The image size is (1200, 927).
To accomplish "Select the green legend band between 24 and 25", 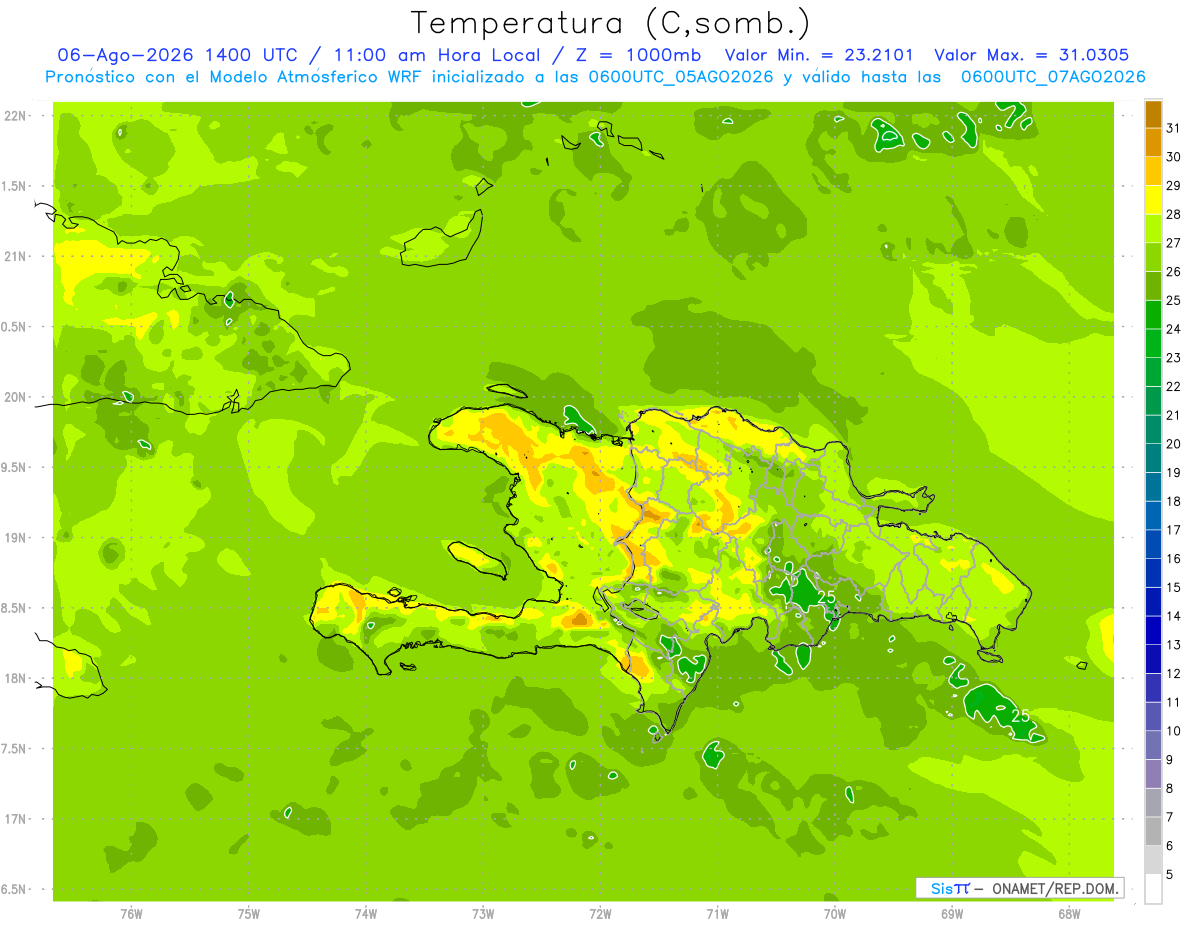I will coord(1153,315).
